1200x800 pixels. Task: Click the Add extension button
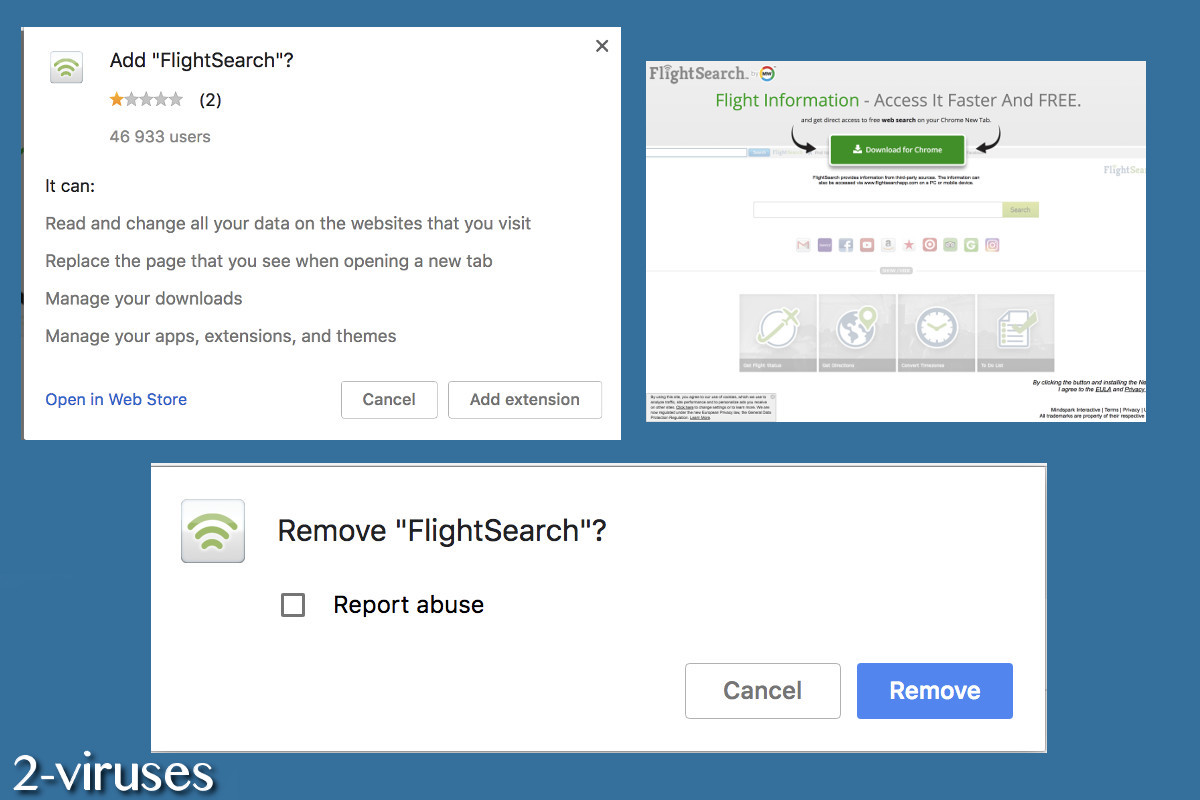coord(524,399)
